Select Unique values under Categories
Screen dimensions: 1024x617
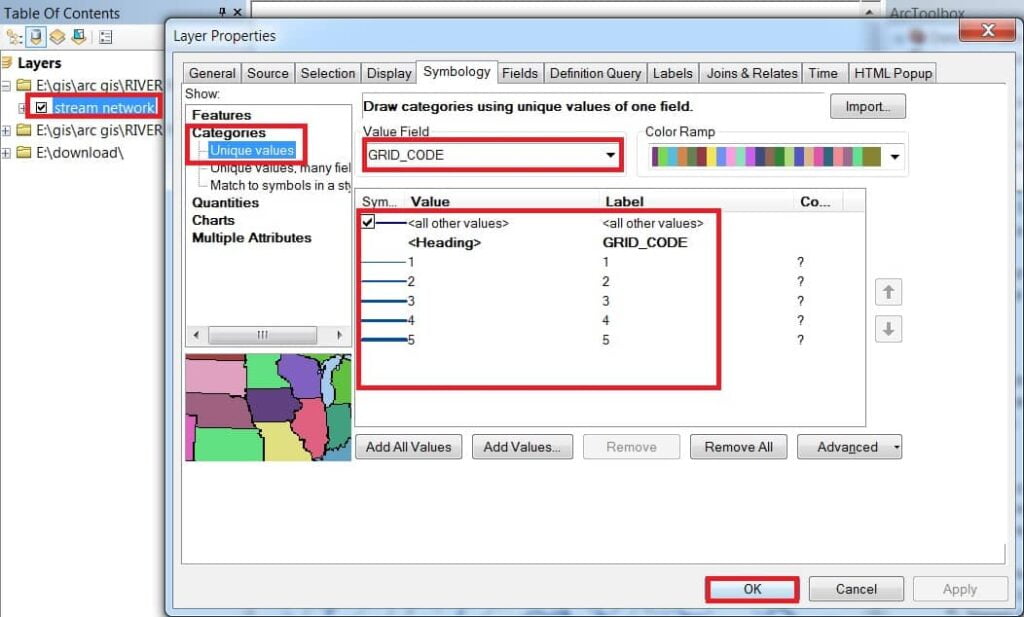tap(252, 149)
